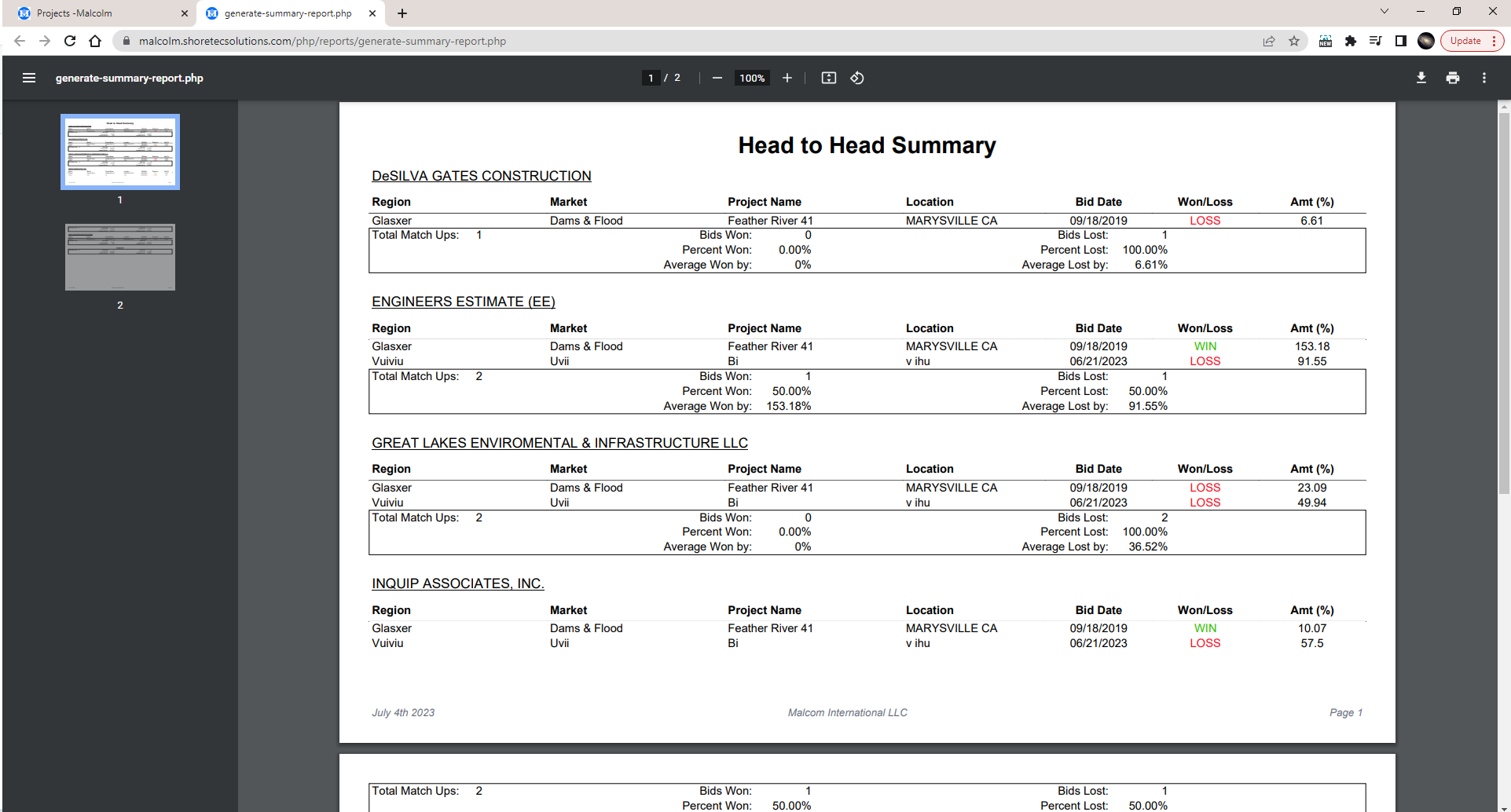Click the generate-summary-report.php viewer title
The height and width of the screenshot is (812, 1511).
point(130,78)
